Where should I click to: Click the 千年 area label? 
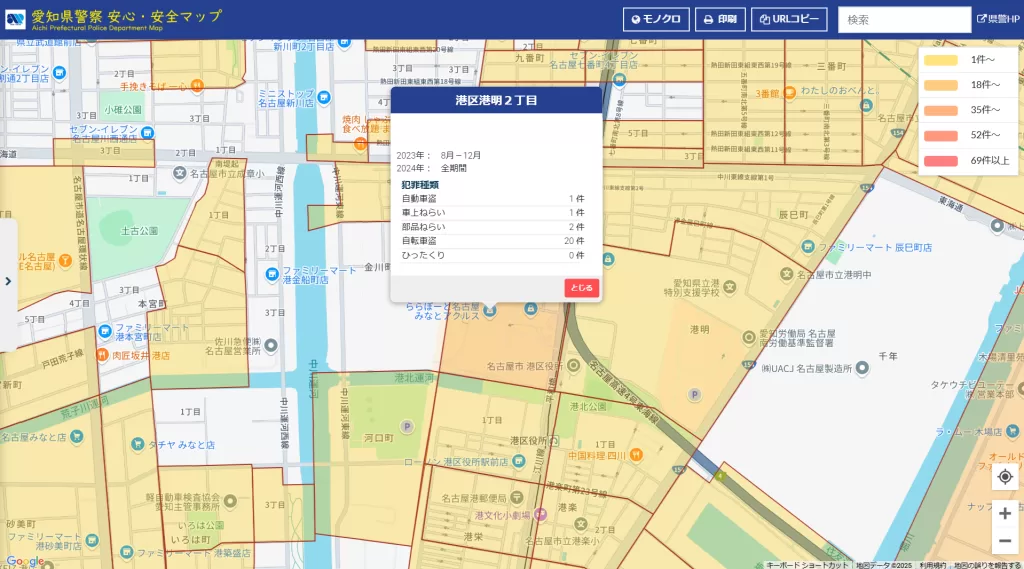pyautogui.click(x=888, y=356)
